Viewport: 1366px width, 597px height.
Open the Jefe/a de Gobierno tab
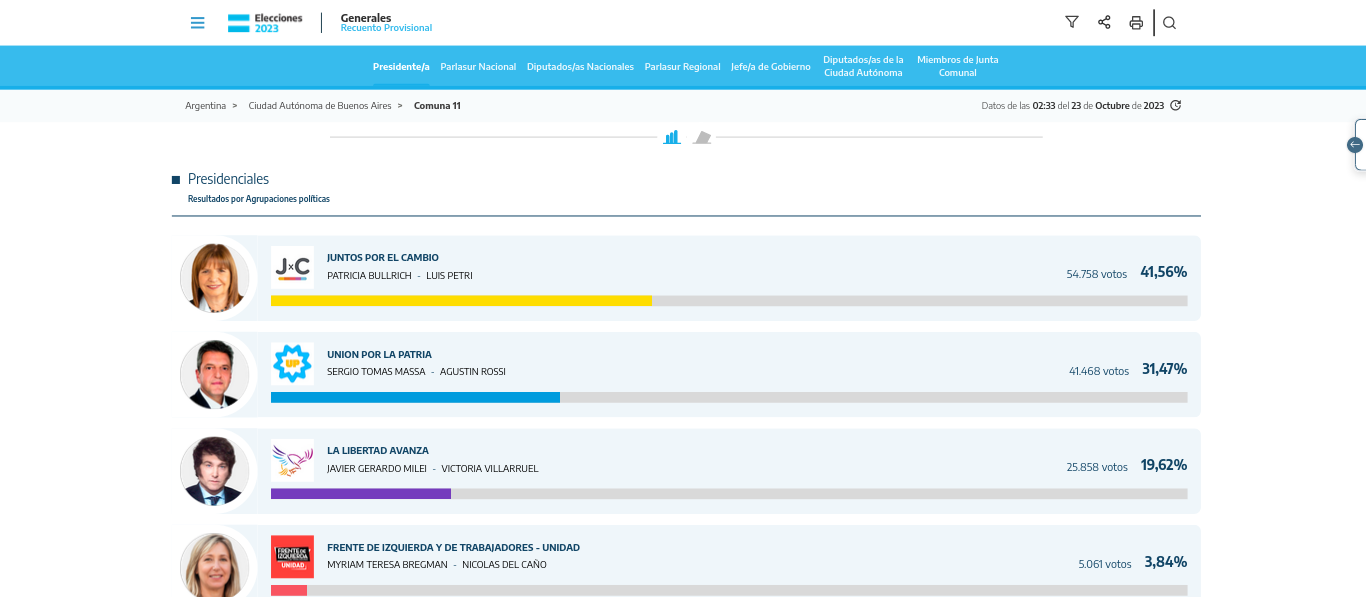(x=770, y=67)
